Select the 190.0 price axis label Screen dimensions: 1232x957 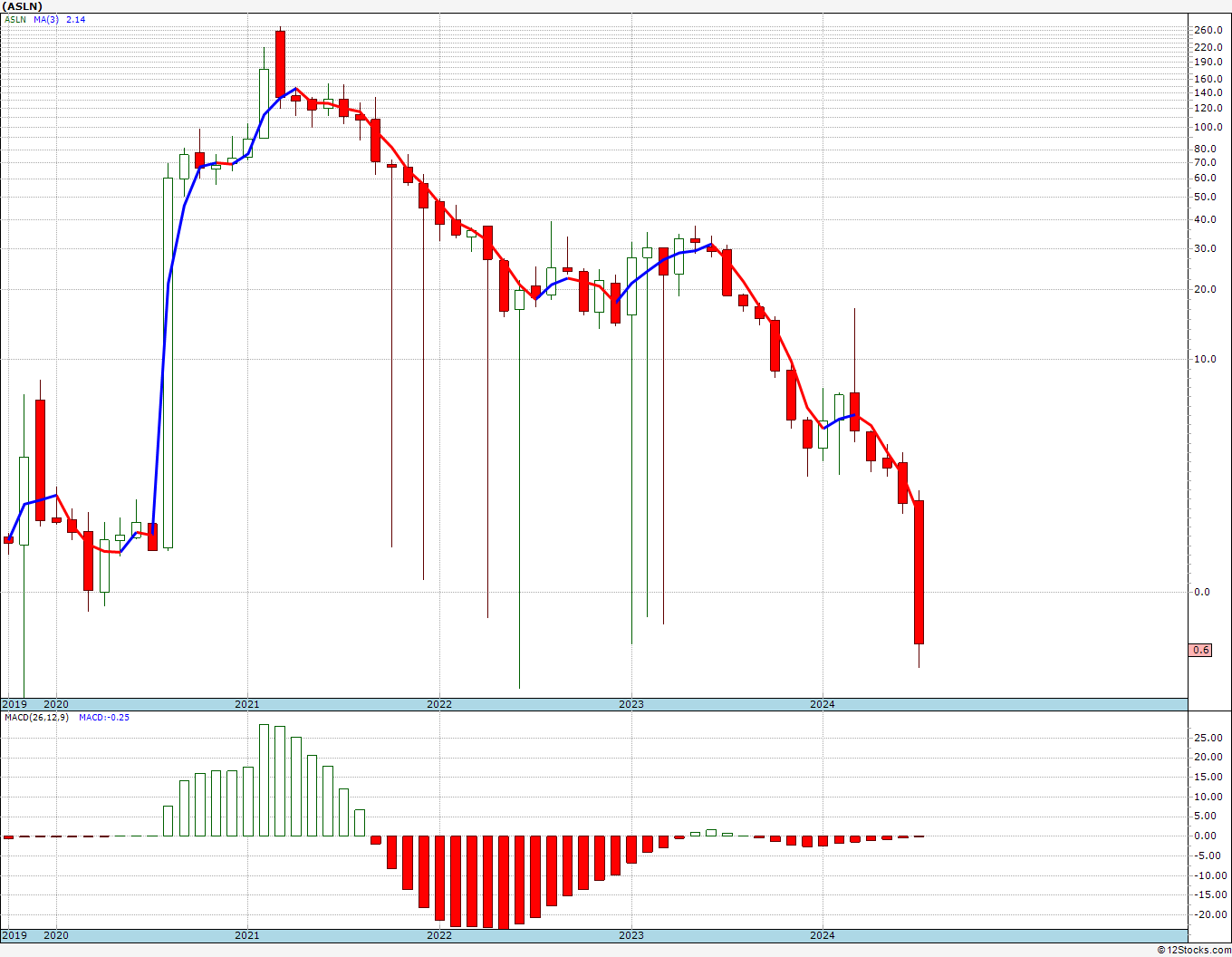point(1208,62)
